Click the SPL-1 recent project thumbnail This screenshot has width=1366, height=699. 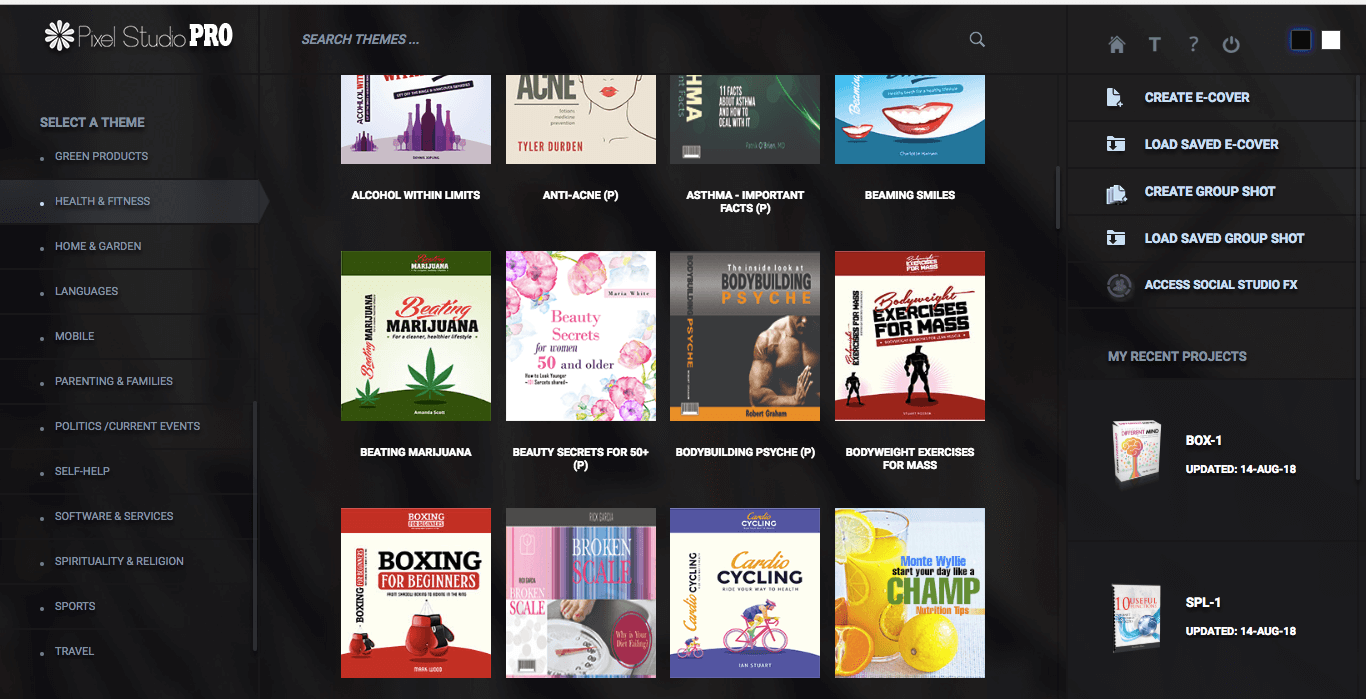1137,617
